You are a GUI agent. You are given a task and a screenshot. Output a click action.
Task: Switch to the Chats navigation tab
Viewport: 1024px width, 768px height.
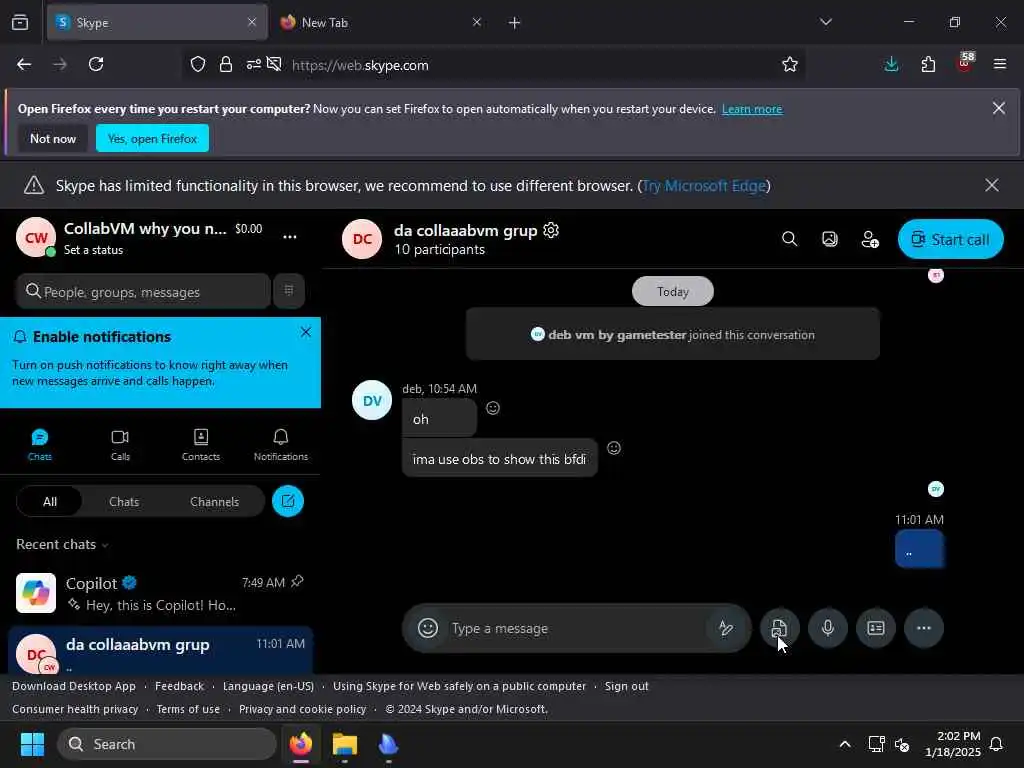click(40, 445)
